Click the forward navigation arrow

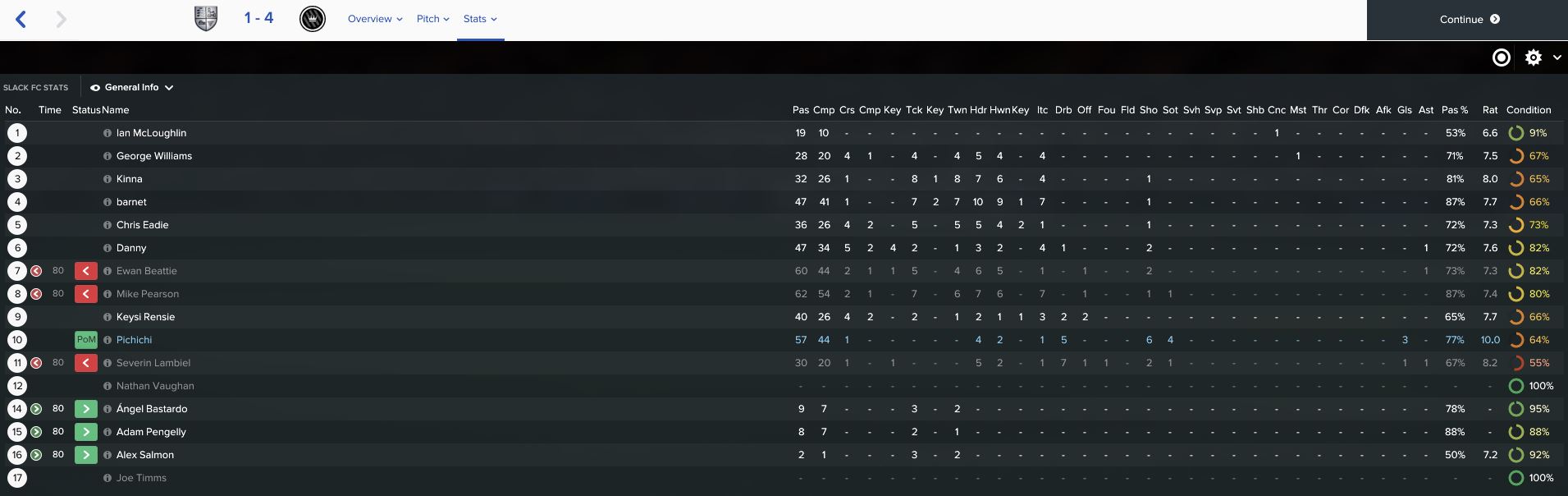point(62,19)
